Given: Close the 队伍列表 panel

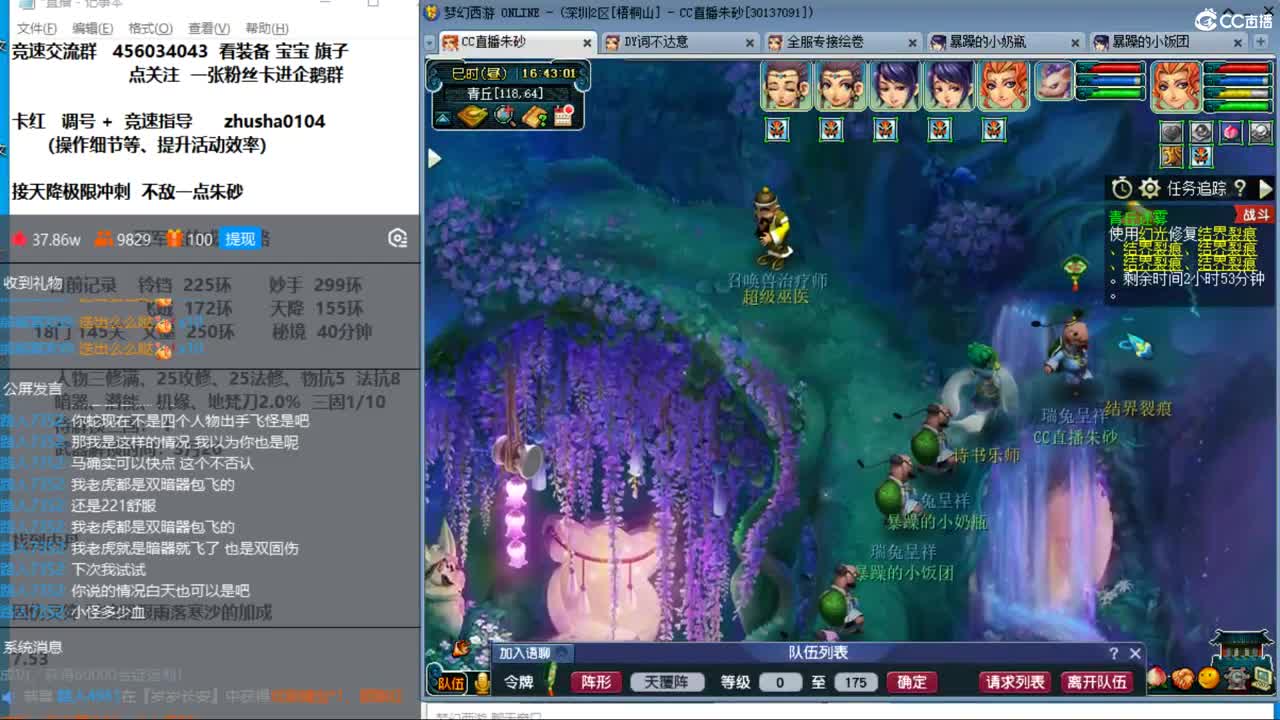Looking at the screenshot, I should 1135,653.
